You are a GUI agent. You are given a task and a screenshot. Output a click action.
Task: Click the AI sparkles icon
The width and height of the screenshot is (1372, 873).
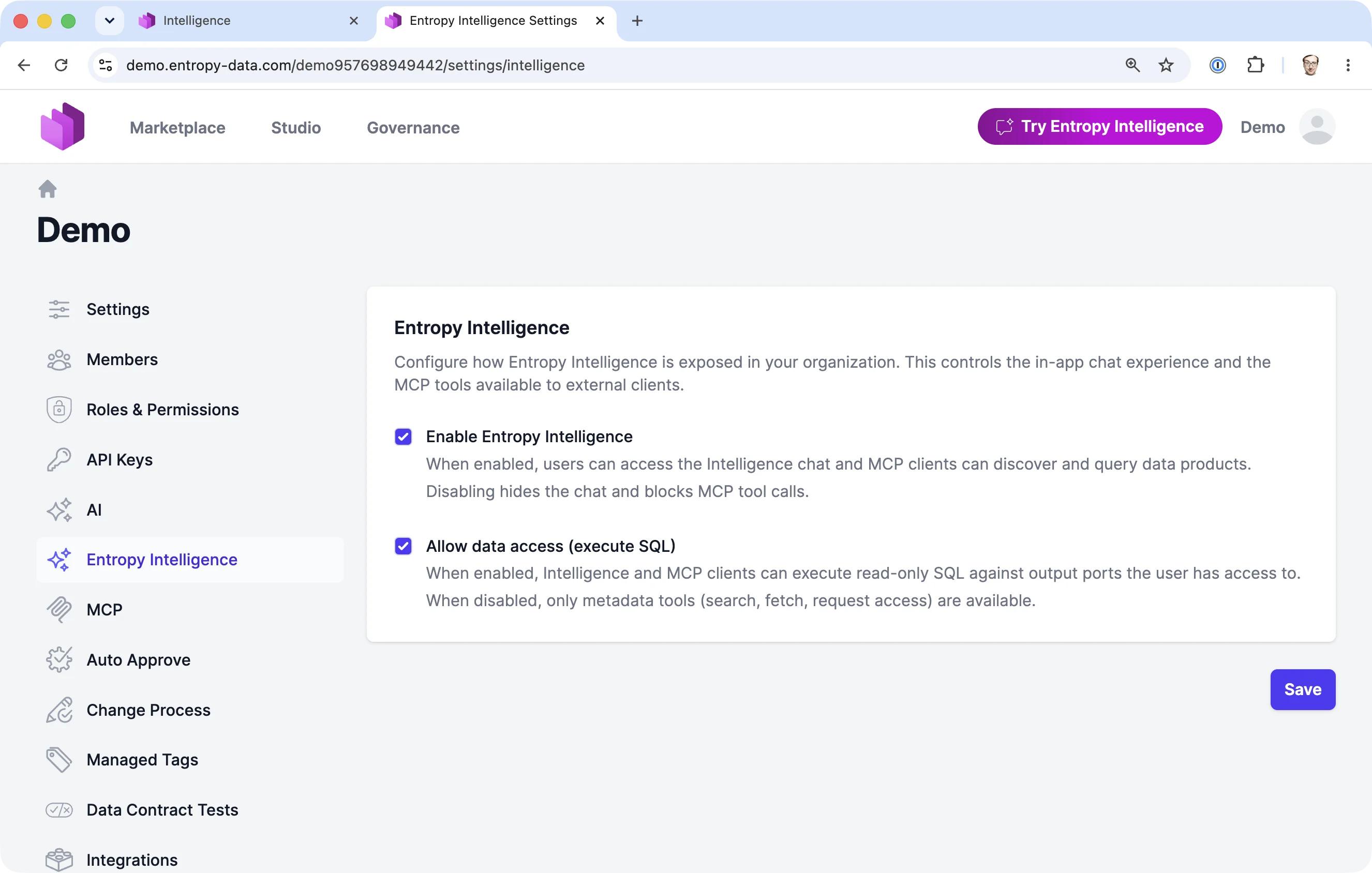point(58,509)
